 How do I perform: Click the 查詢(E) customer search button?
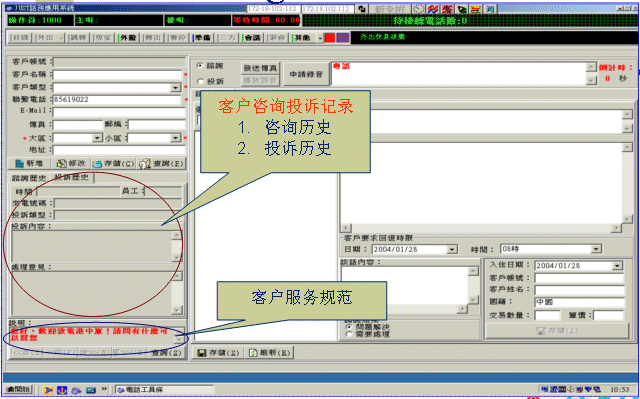point(161,163)
